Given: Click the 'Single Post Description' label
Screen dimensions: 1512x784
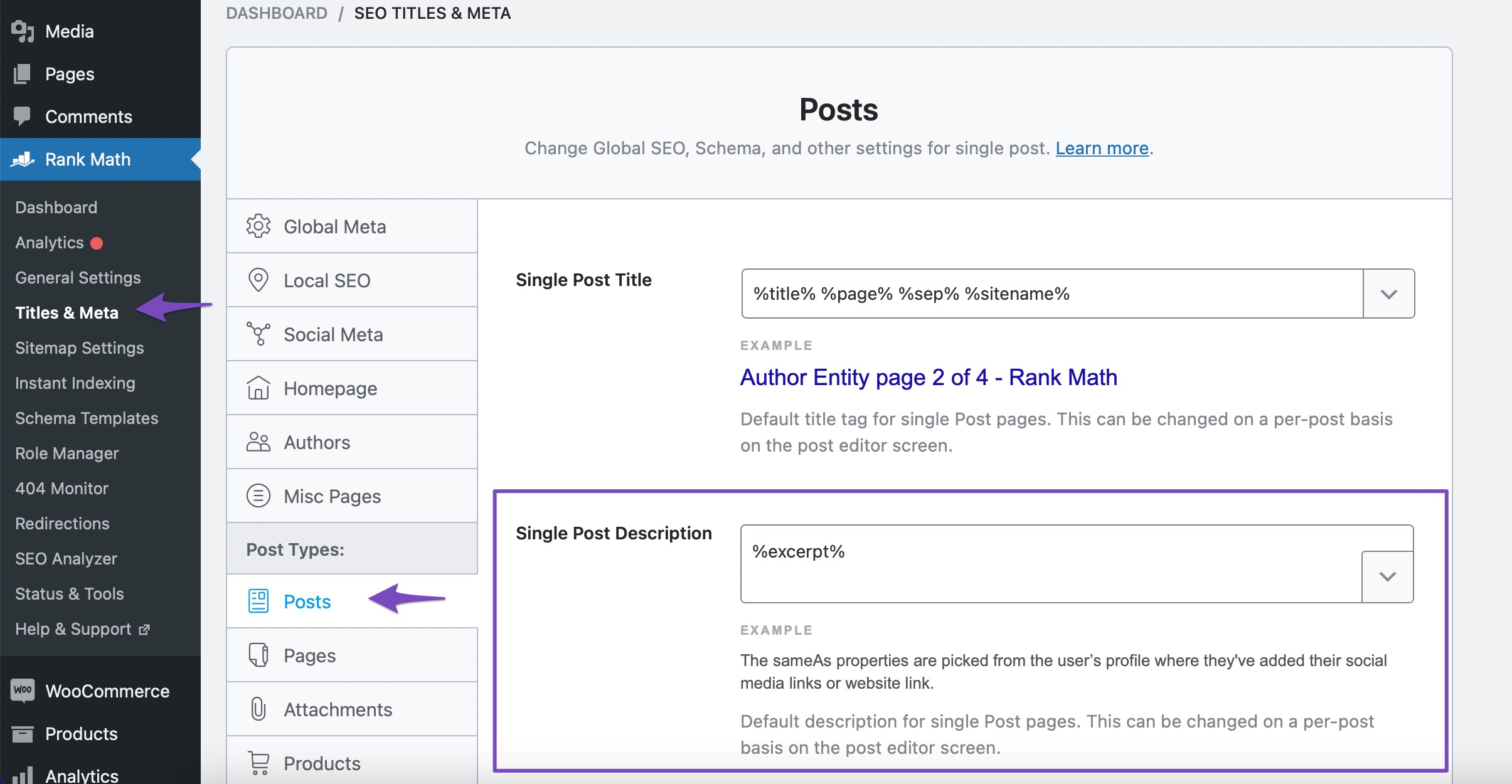Looking at the screenshot, I should 614,533.
